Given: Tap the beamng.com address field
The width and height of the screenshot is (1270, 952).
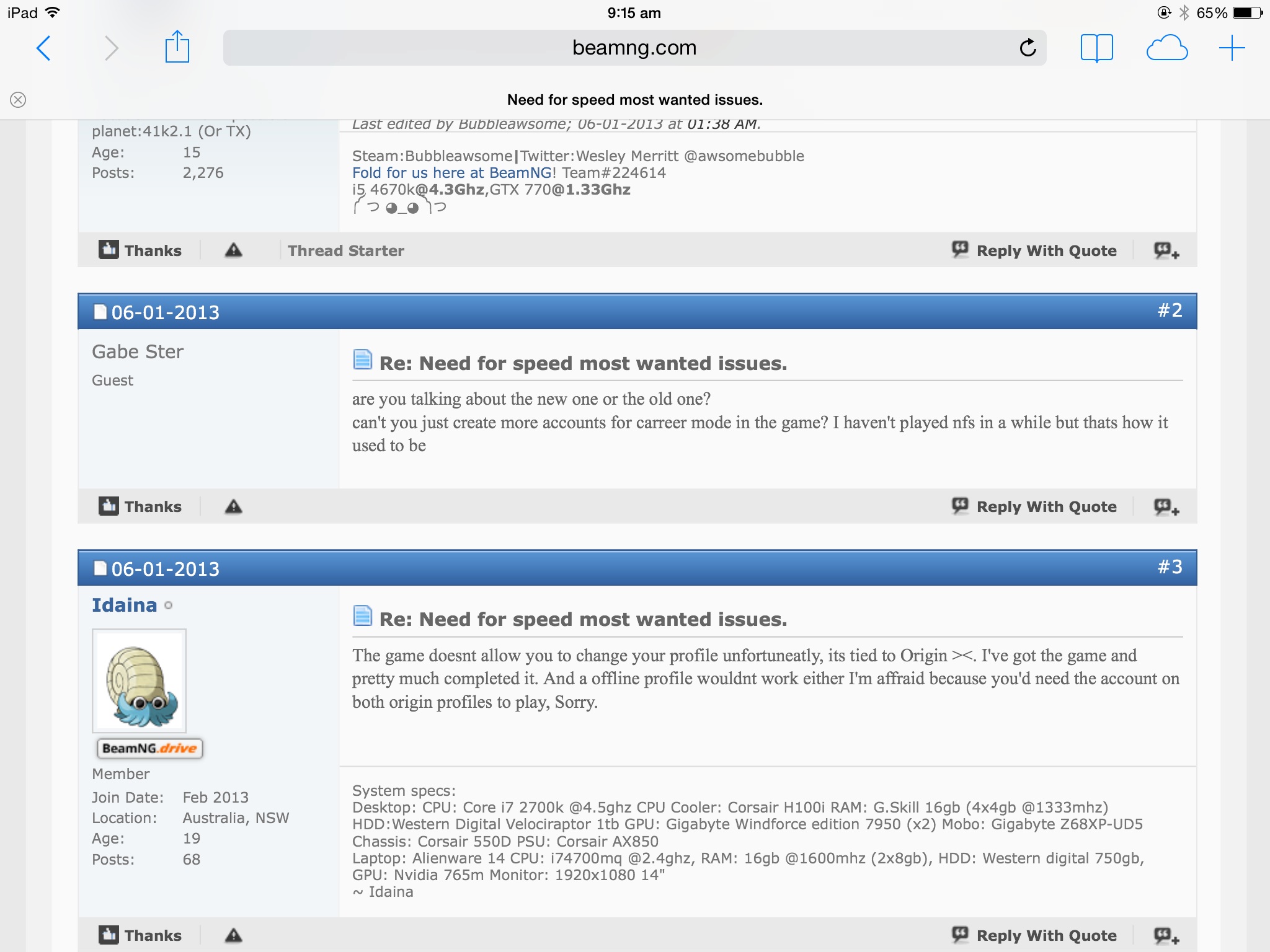Looking at the screenshot, I should coord(634,48).
